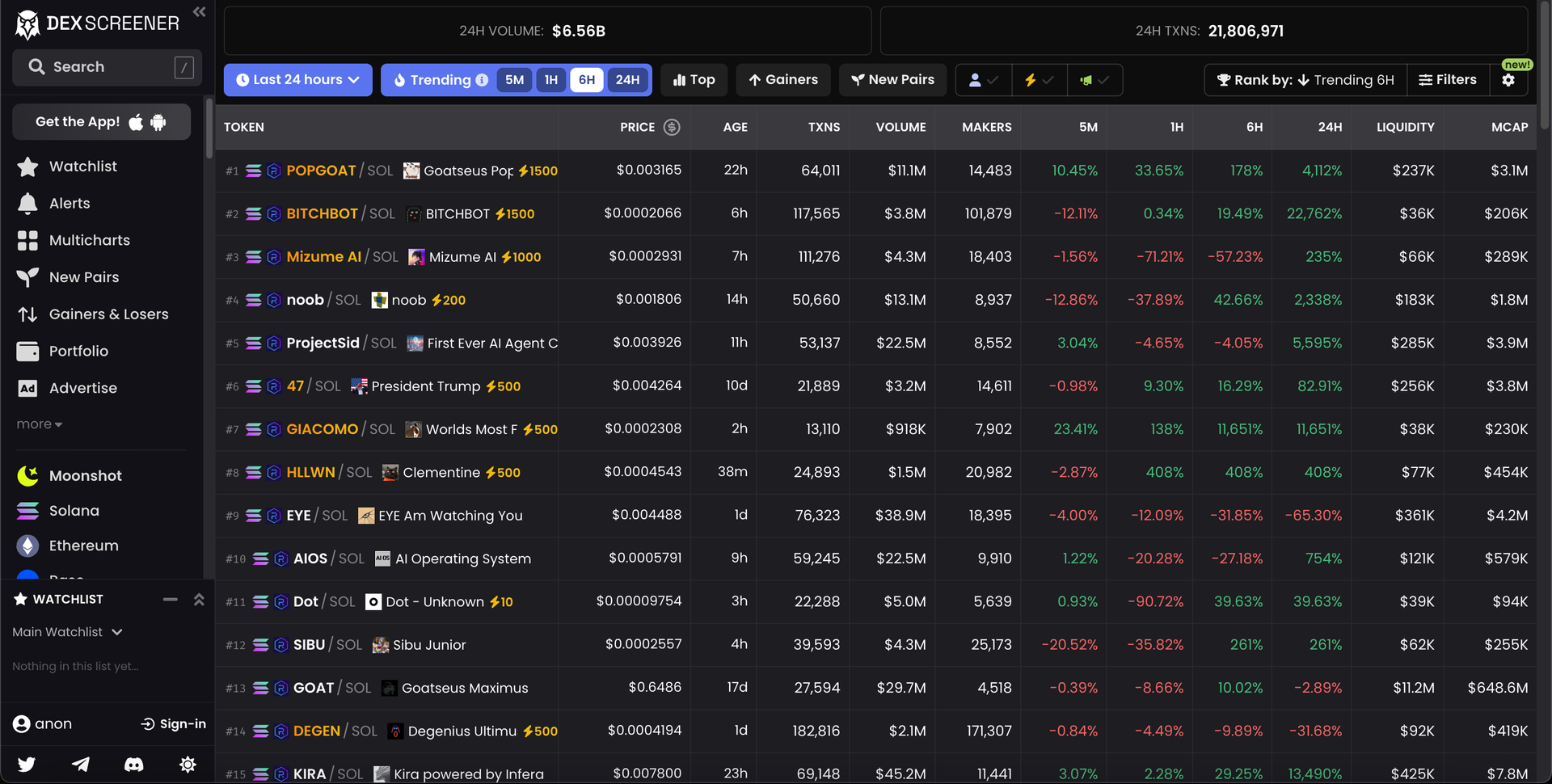Open the Filters panel
The width and height of the screenshot is (1552, 784).
[x=1448, y=80]
